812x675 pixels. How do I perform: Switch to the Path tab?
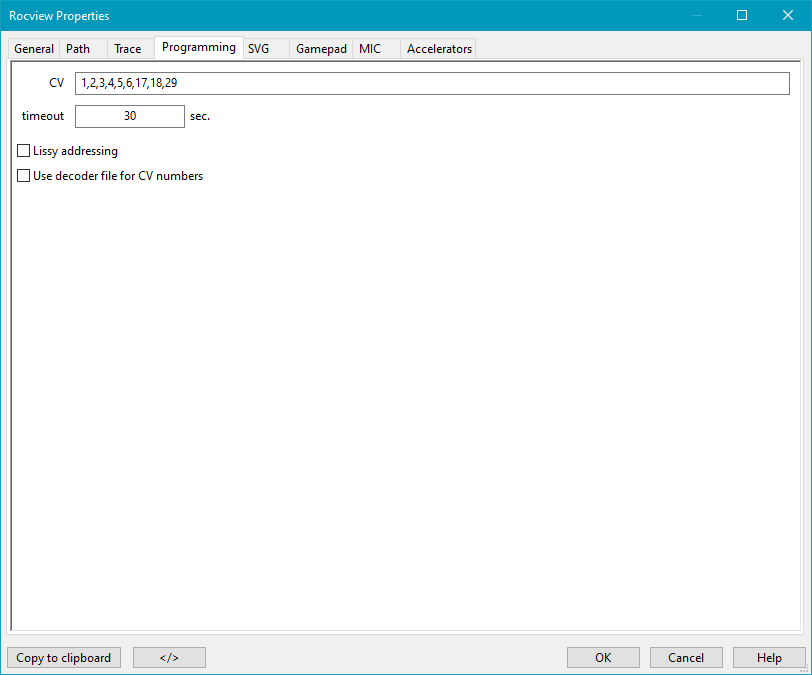pos(78,49)
